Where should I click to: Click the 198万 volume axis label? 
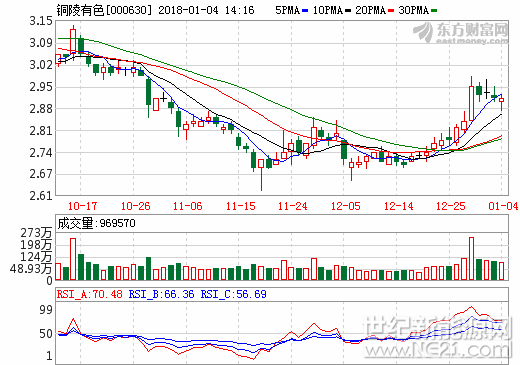coord(36,245)
